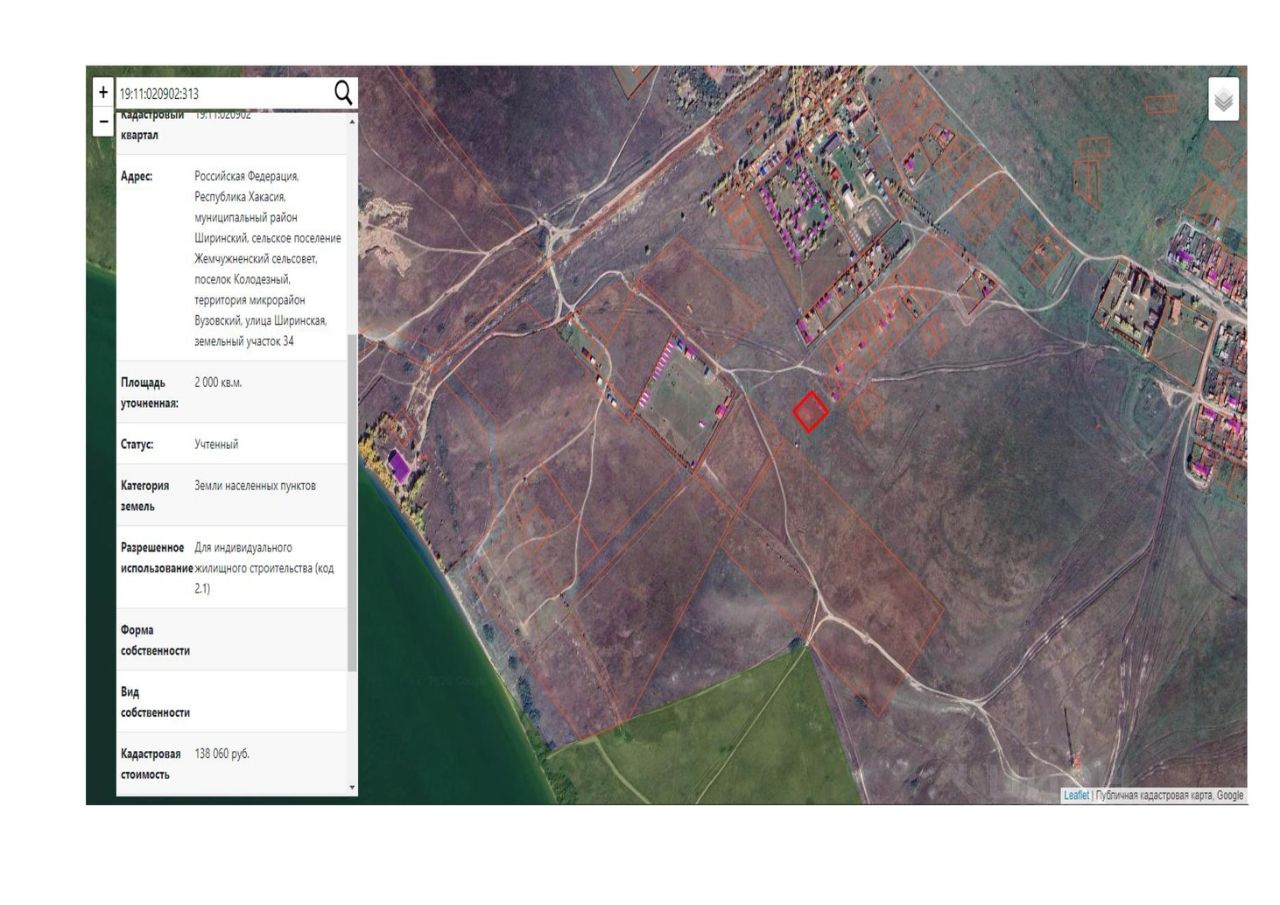The image size is (1280, 905).
Task: Click the address text starting "Российская Федерация"
Action: (x=268, y=259)
